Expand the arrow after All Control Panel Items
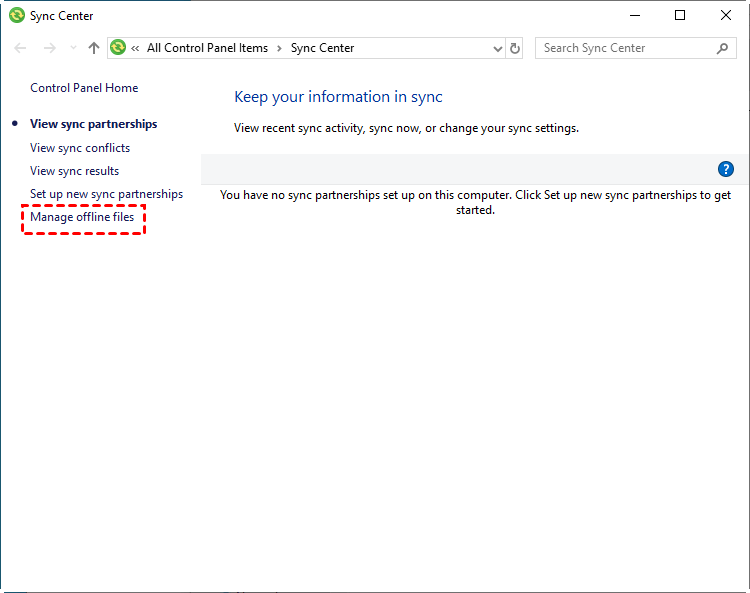Viewport: 750px width, 593px height. [x=280, y=48]
